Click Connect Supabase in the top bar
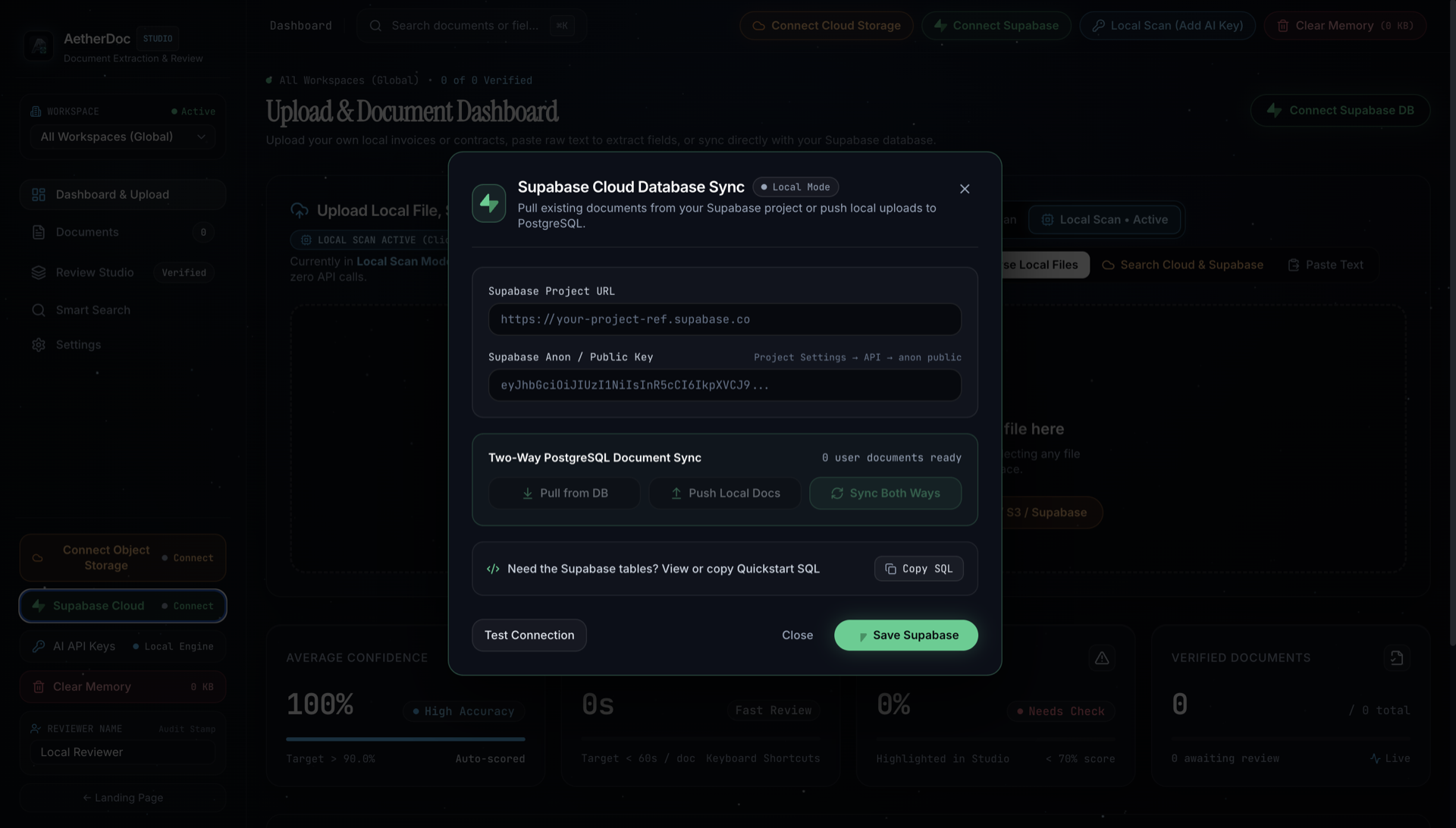Screen dimensions: 1456x828 996,26
